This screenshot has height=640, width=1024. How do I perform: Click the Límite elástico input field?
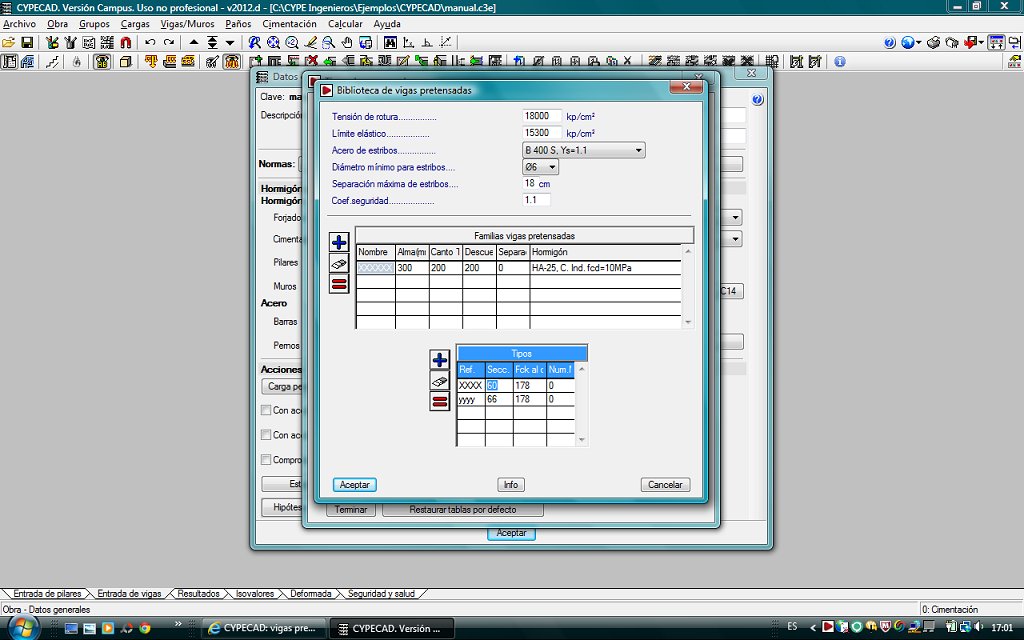coord(541,133)
